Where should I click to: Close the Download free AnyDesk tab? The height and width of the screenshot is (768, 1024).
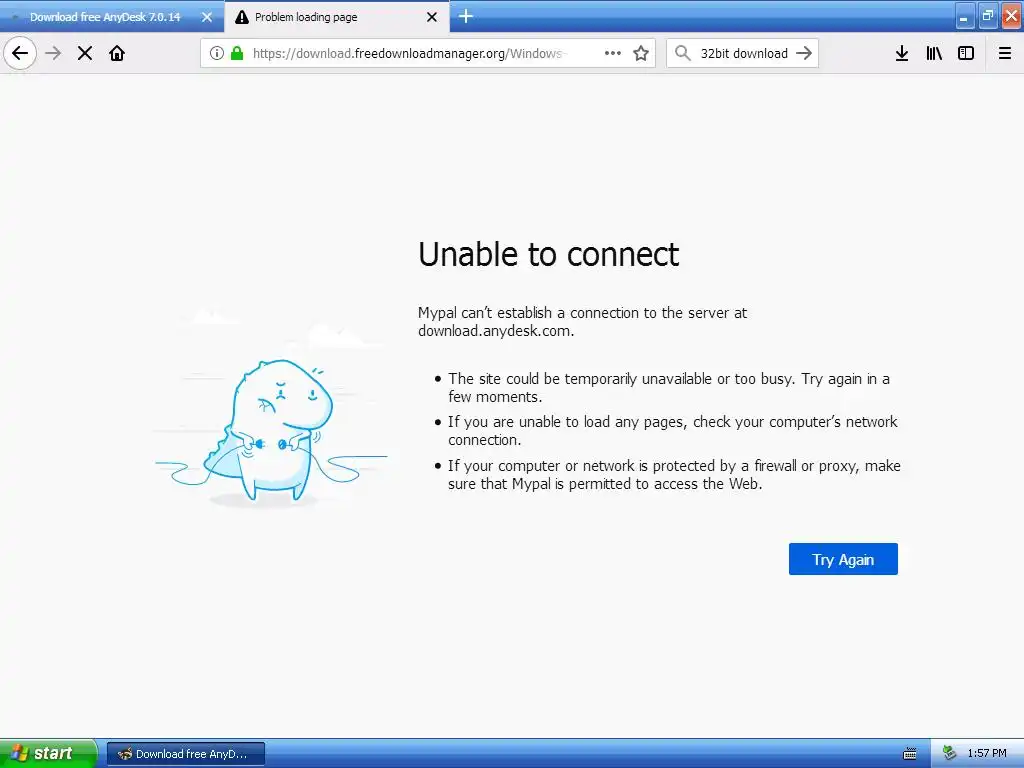[x=207, y=17]
